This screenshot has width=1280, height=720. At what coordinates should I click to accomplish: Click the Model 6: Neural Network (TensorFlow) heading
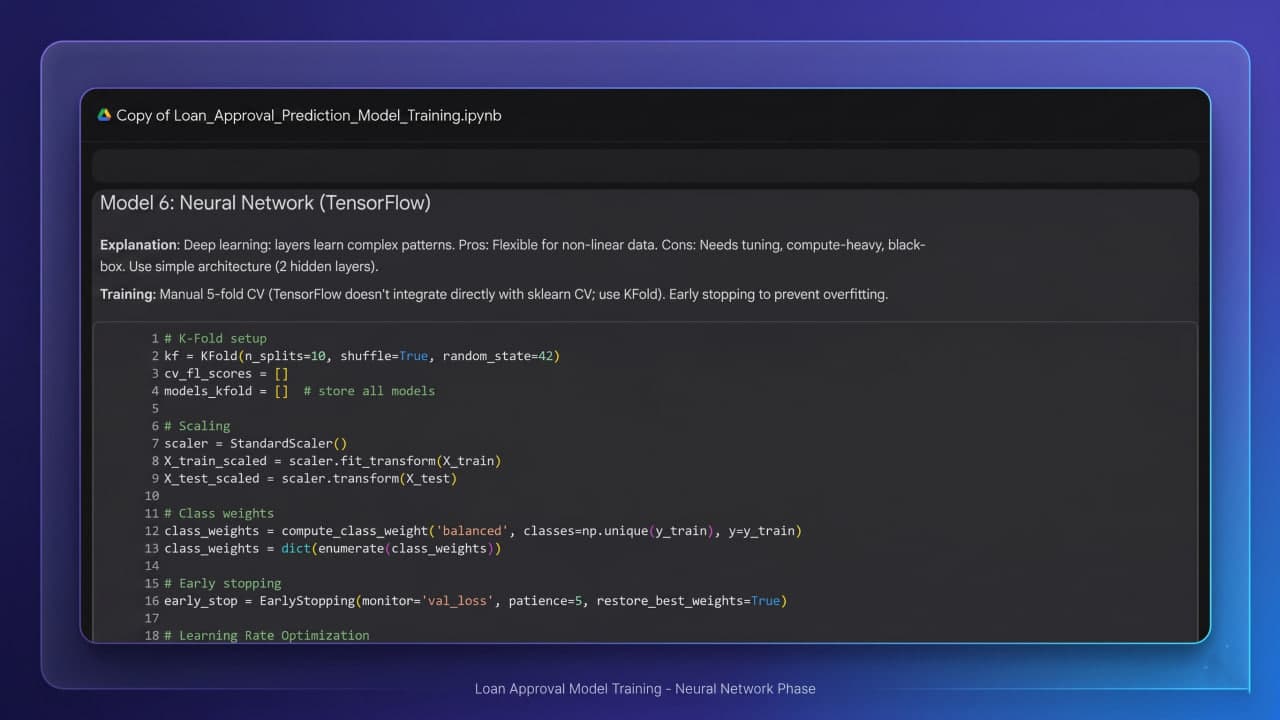[x=265, y=203]
